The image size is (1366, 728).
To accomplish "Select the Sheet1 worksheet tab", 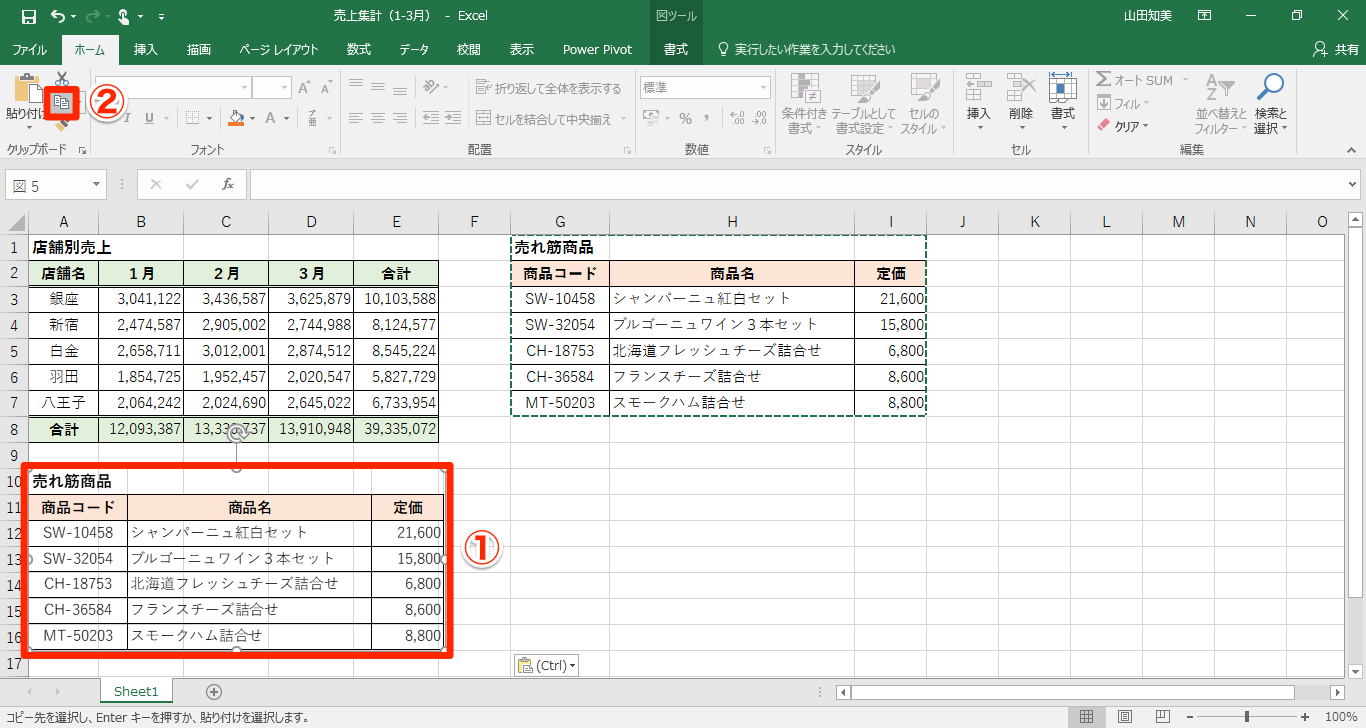I will (x=136, y=692).
